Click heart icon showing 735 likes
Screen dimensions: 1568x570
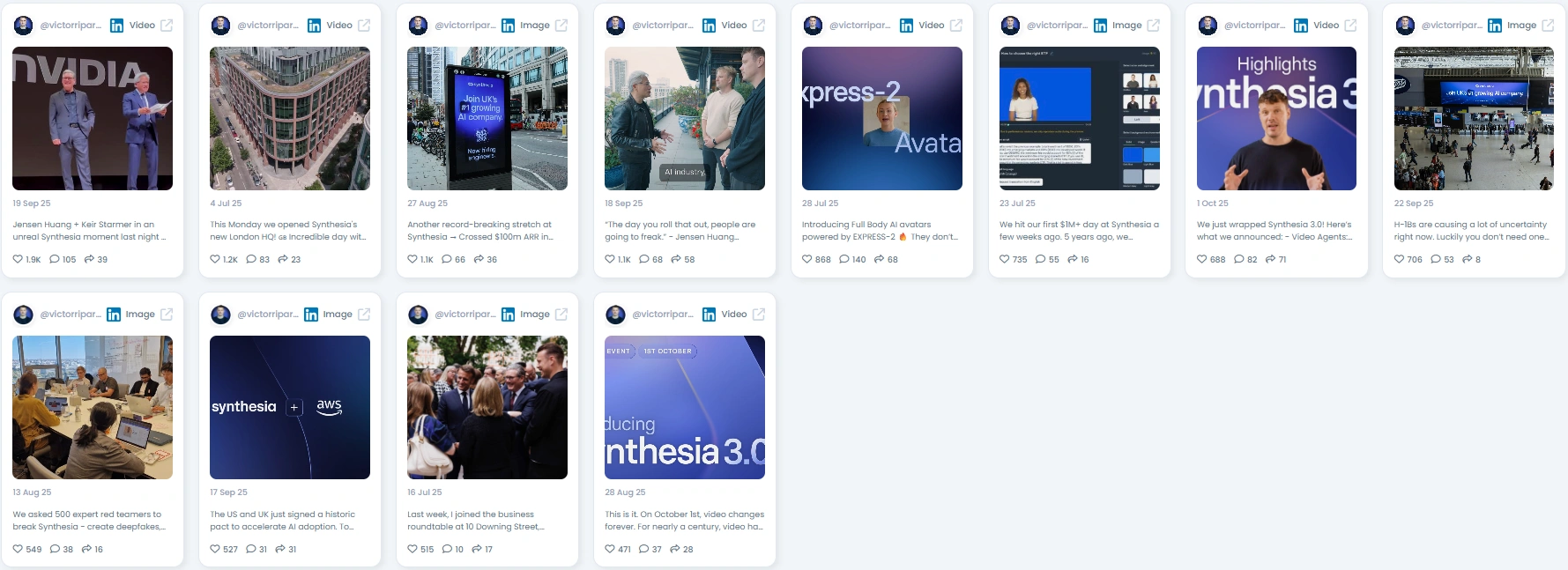[x=1005, y=259]
